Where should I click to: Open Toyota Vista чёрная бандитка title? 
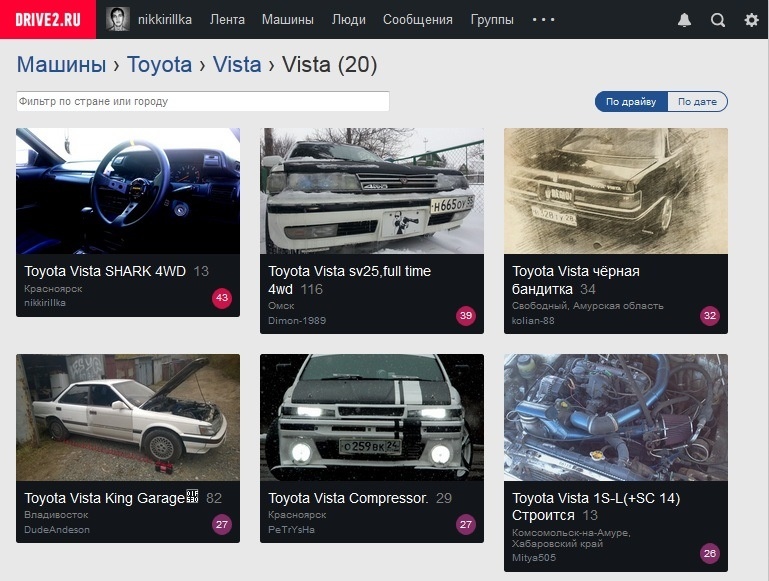pos(576,280)
